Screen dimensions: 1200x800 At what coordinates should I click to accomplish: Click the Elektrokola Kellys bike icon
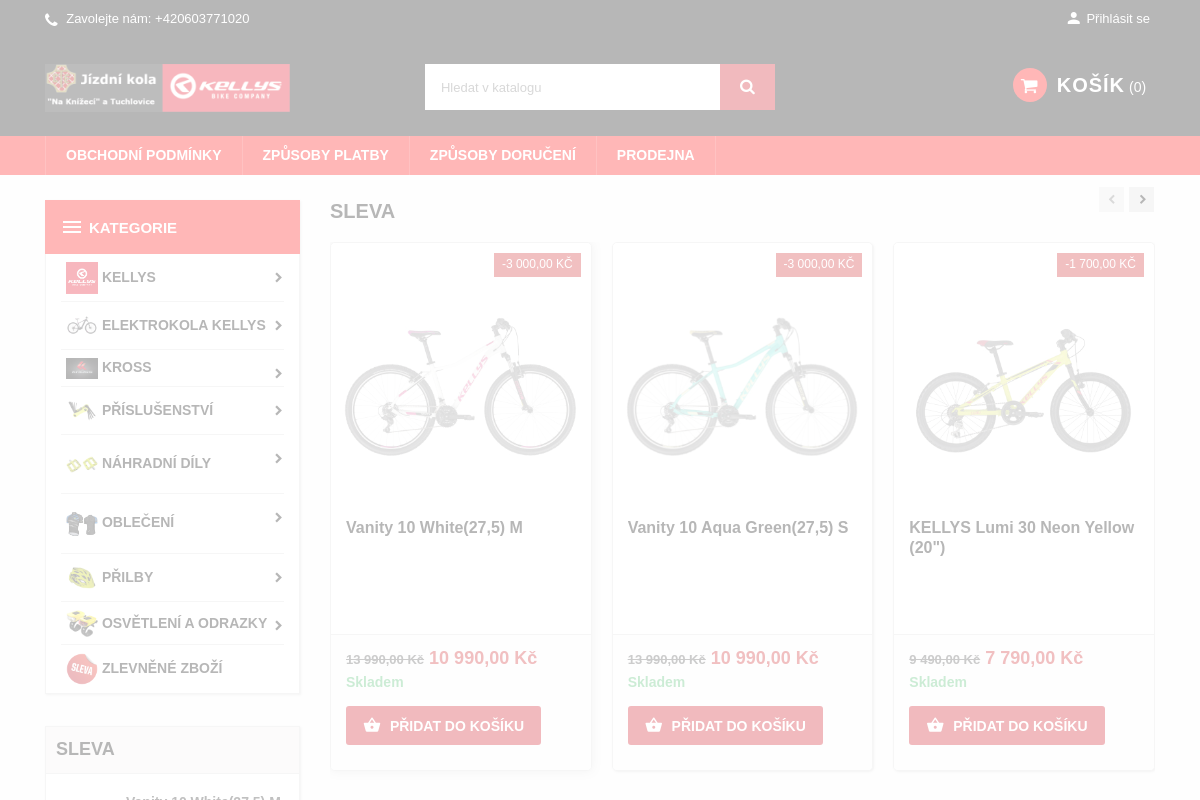pos(82,325)
